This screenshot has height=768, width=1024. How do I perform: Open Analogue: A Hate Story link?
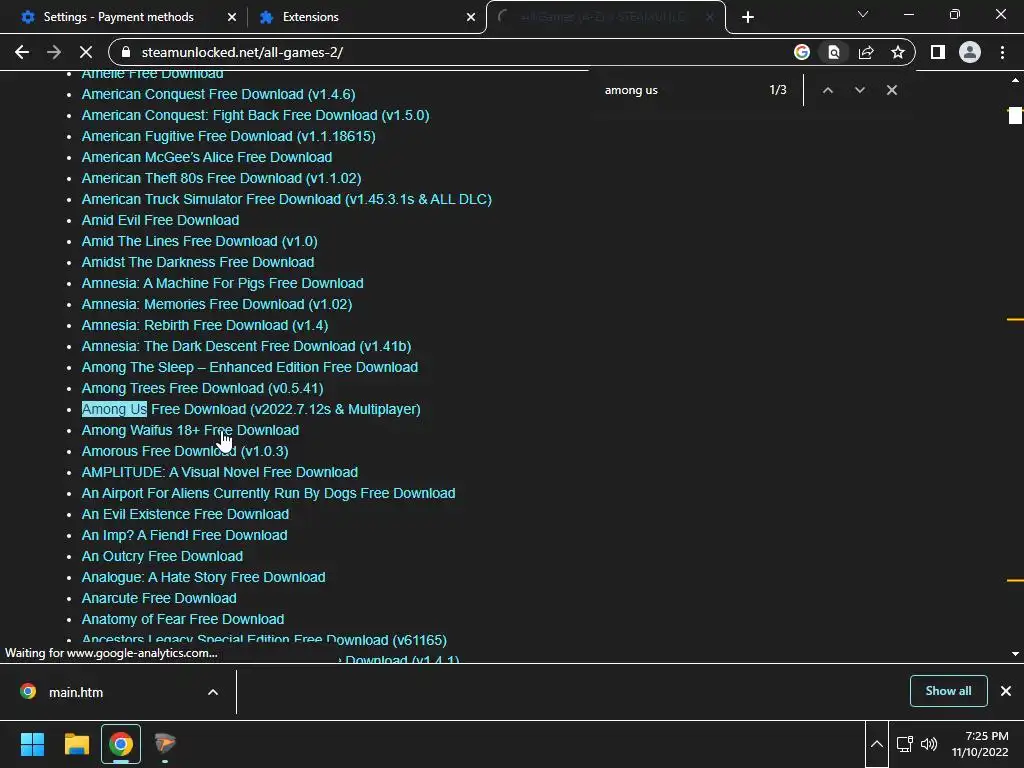(203, 577)
